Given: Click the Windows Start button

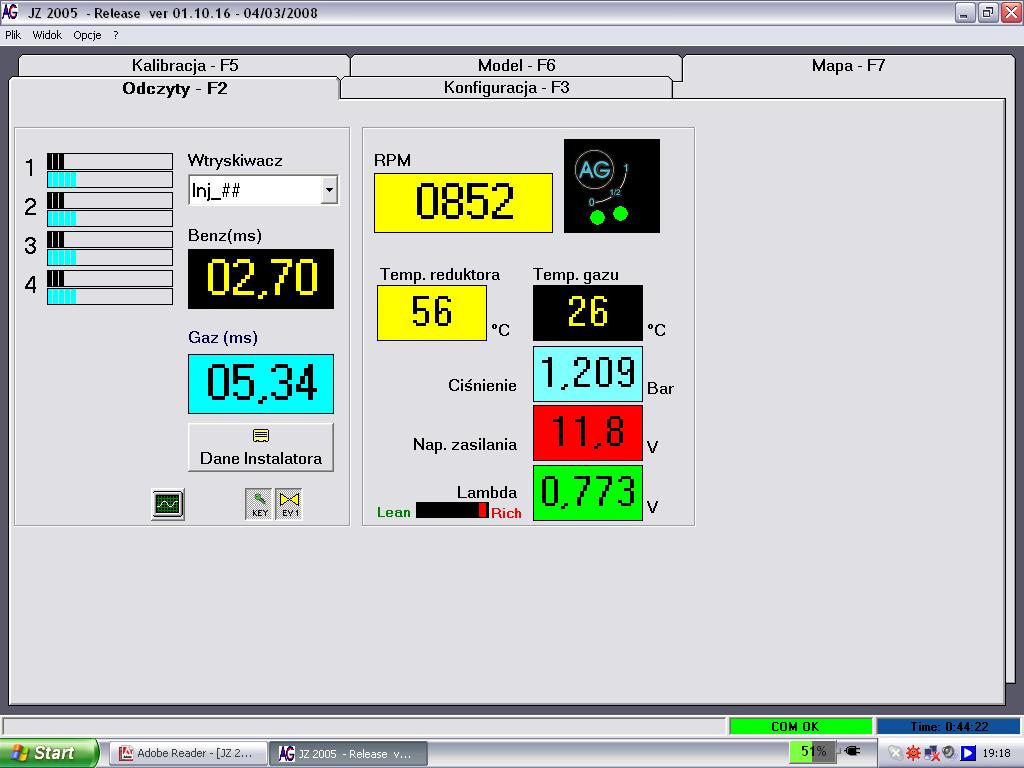Looking at the screenshot, I should [50, 753].
